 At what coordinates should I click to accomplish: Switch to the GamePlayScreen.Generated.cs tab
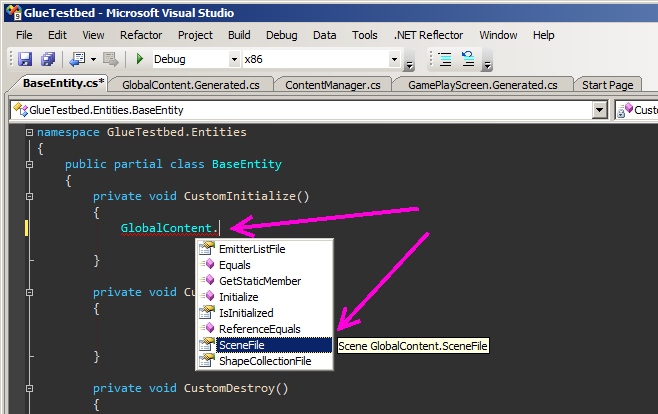pyautogui.click(x=483, y=85)
